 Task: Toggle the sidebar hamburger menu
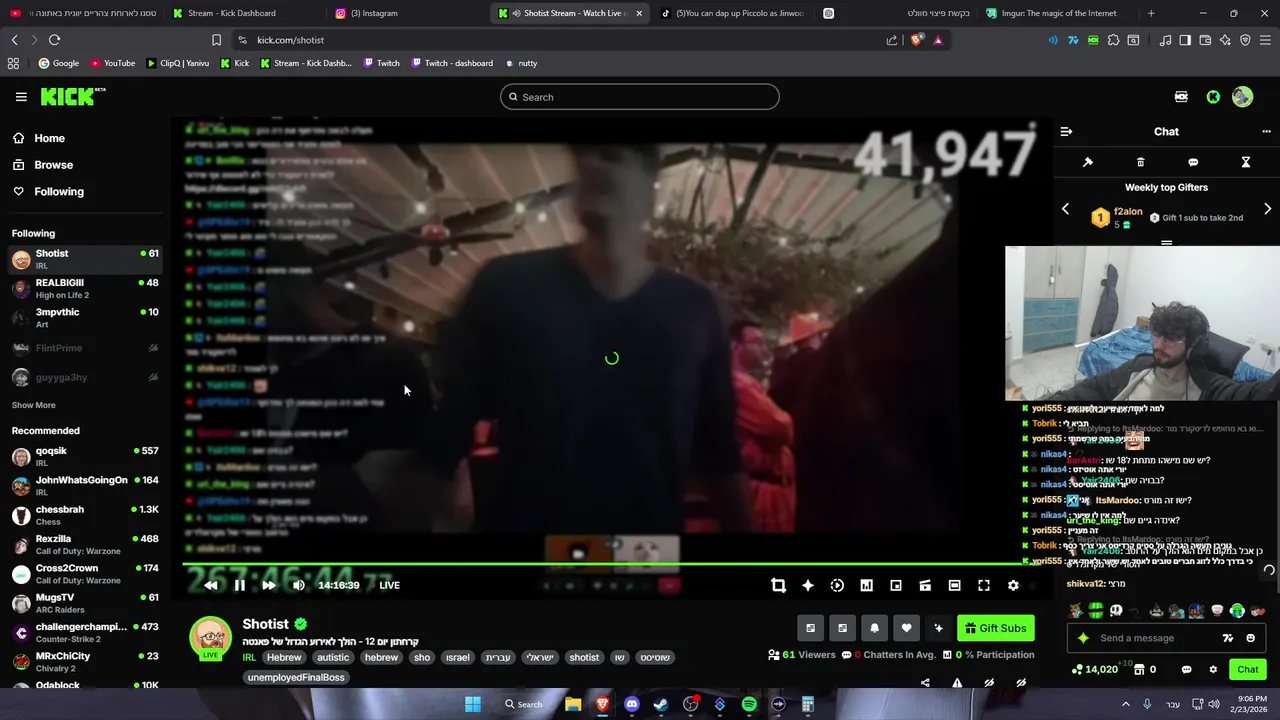(x=21, y=97)
